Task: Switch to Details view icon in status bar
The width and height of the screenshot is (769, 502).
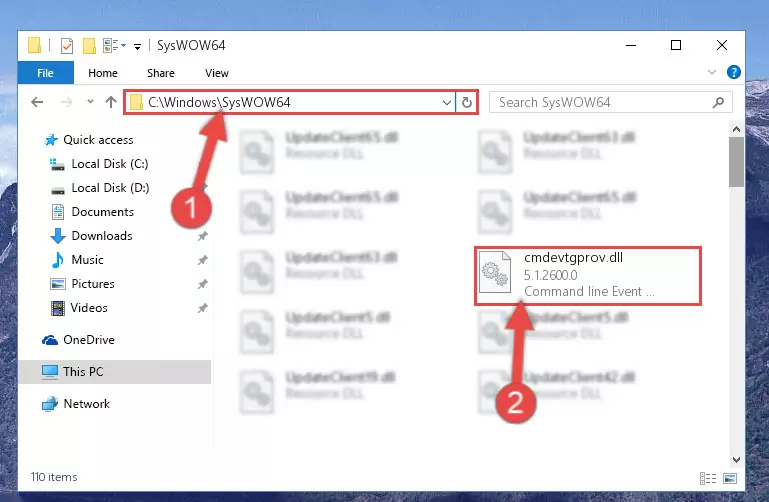Action: [708, 478]
